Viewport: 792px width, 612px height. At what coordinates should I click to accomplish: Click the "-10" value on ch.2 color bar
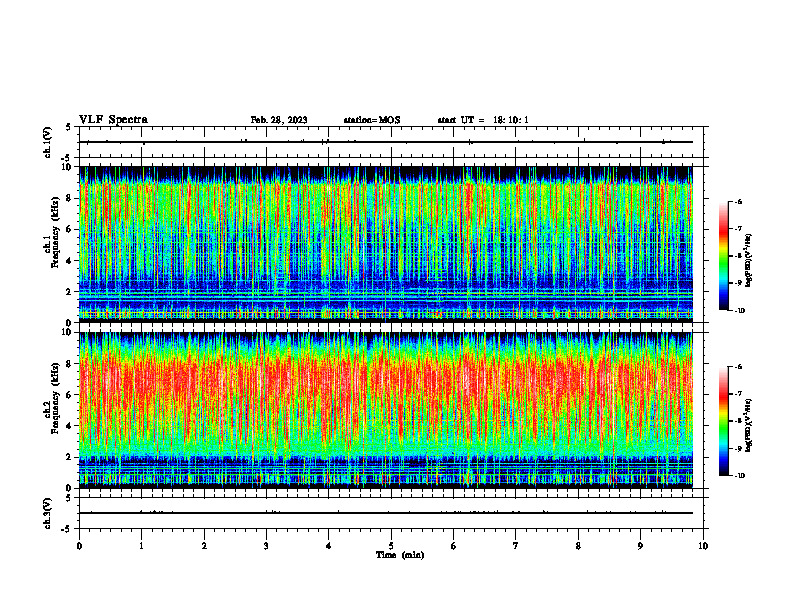(739, 476)
